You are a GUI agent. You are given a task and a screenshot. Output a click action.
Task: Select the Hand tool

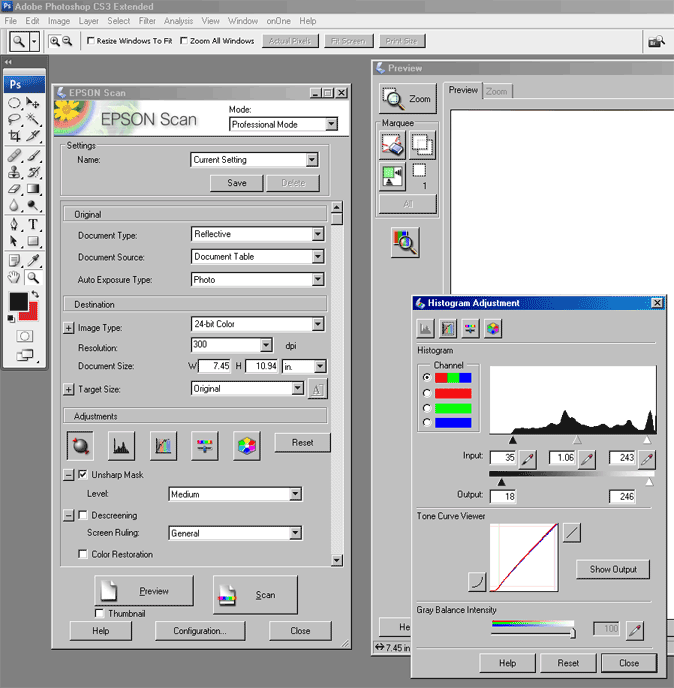(x=14, y=277)
